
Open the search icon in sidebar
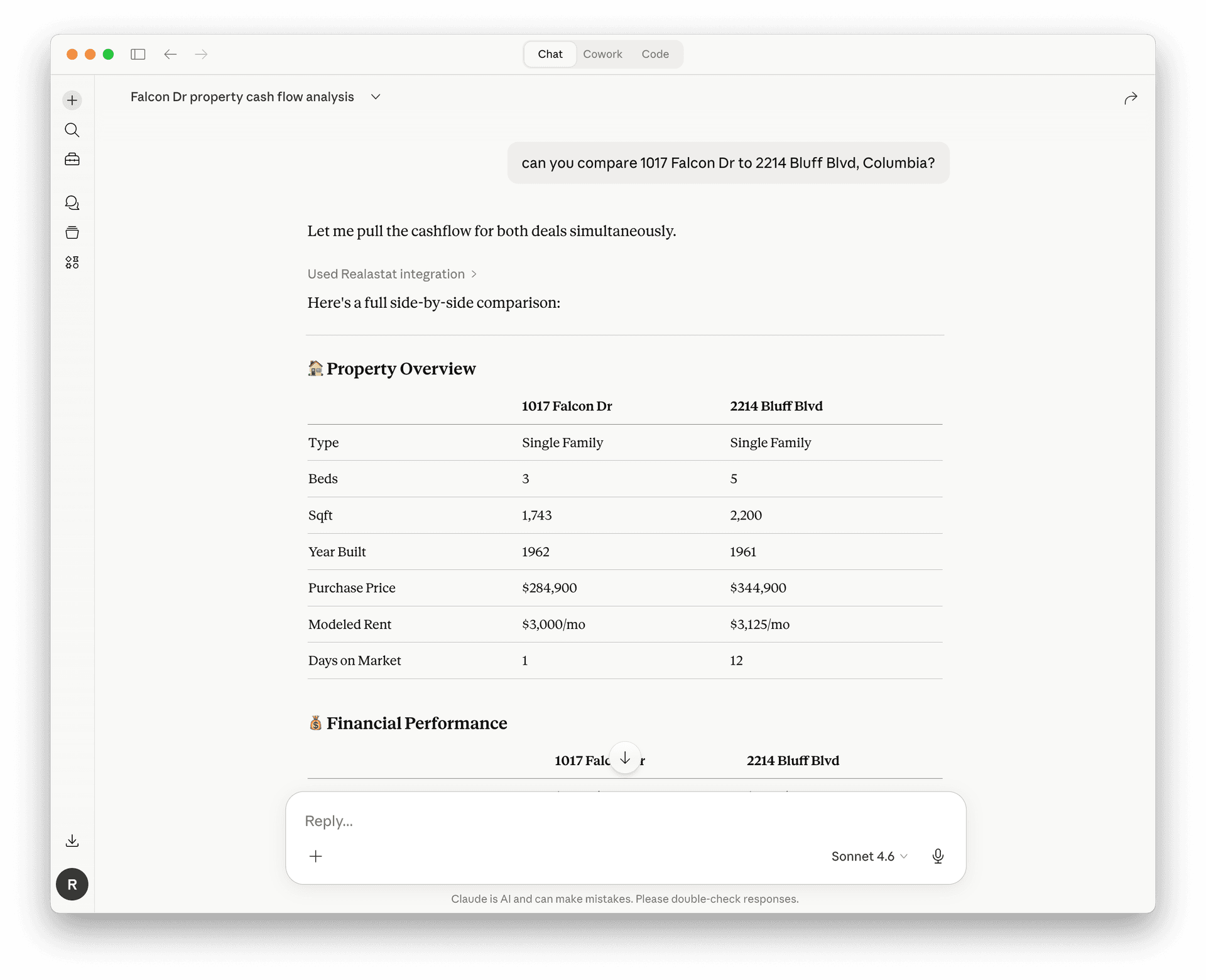click(72, 130)
